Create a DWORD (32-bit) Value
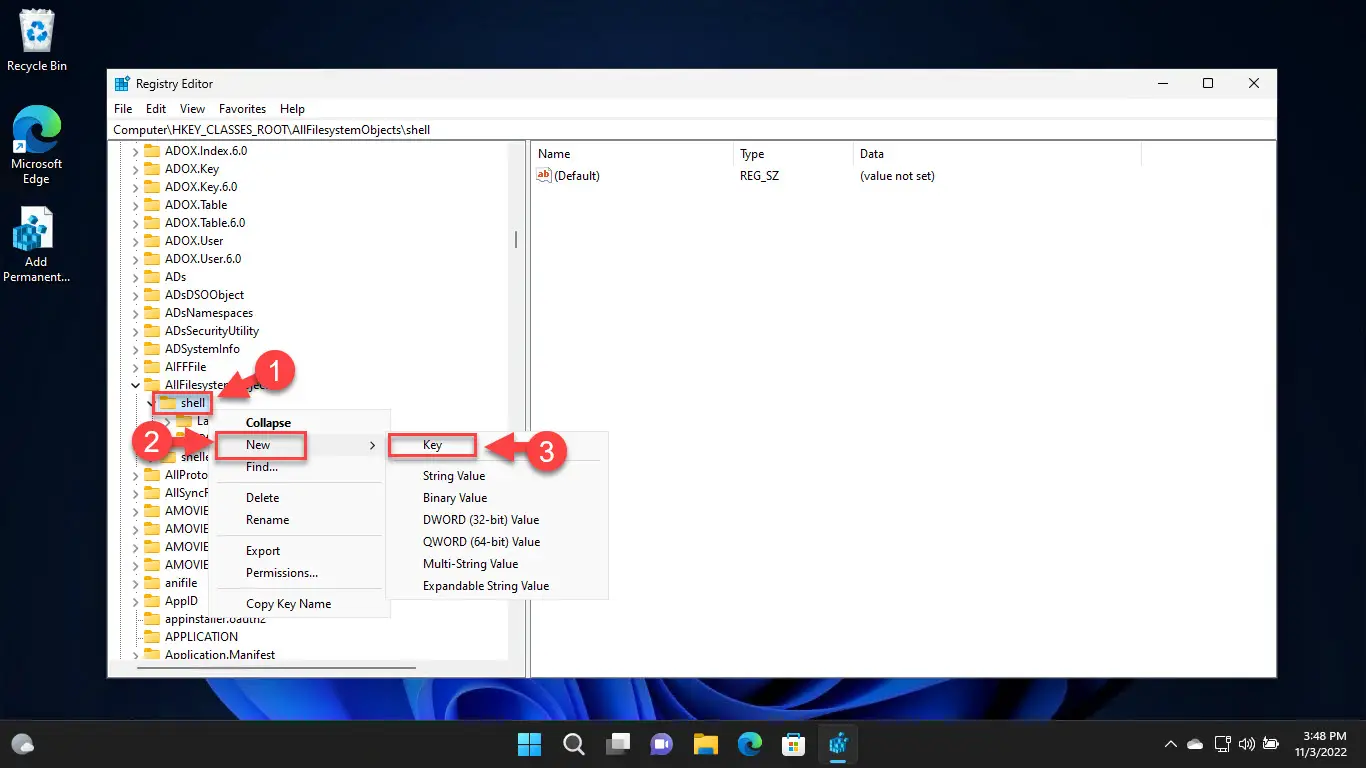The width and height of the screenshot is (1366, 768). point(496,520)
